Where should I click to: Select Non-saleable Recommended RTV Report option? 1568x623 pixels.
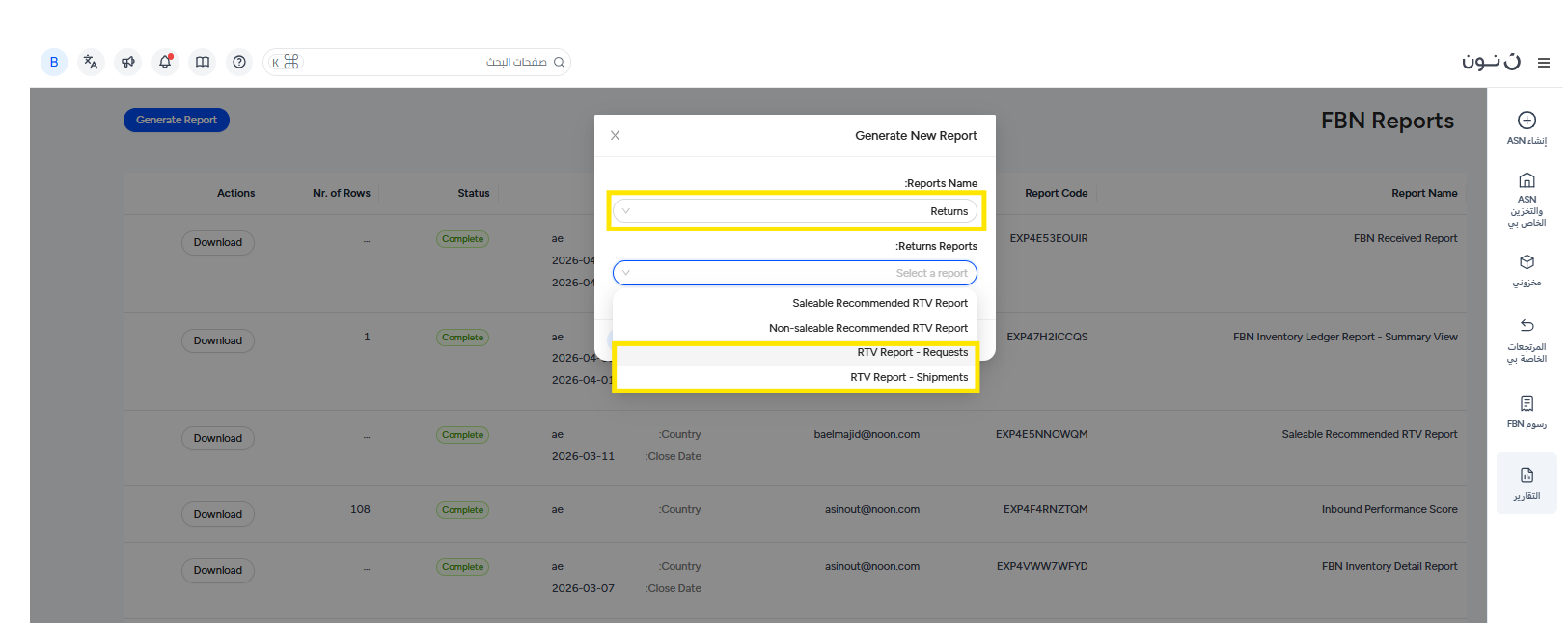867,328
